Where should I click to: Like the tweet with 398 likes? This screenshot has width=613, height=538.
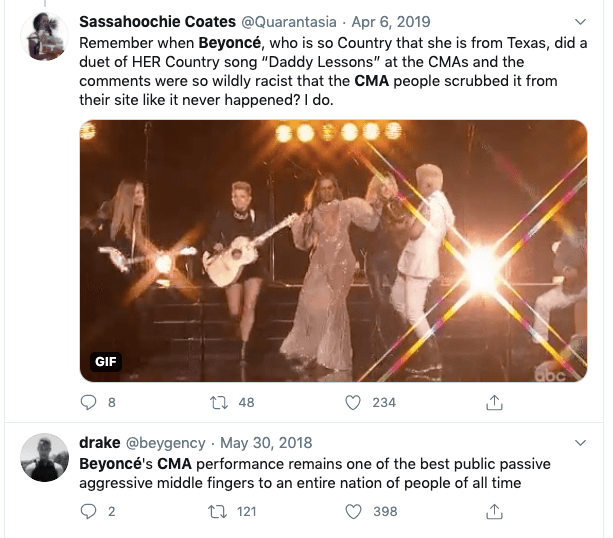click(352, 511)
